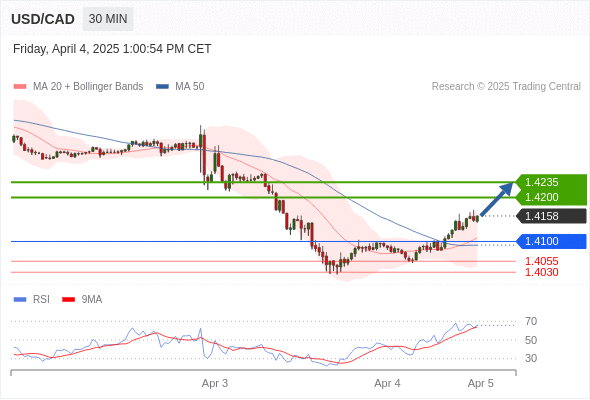The image size is (590, 400).
Task: Click the Apr 4 date axis label
Action: [387, 383]
